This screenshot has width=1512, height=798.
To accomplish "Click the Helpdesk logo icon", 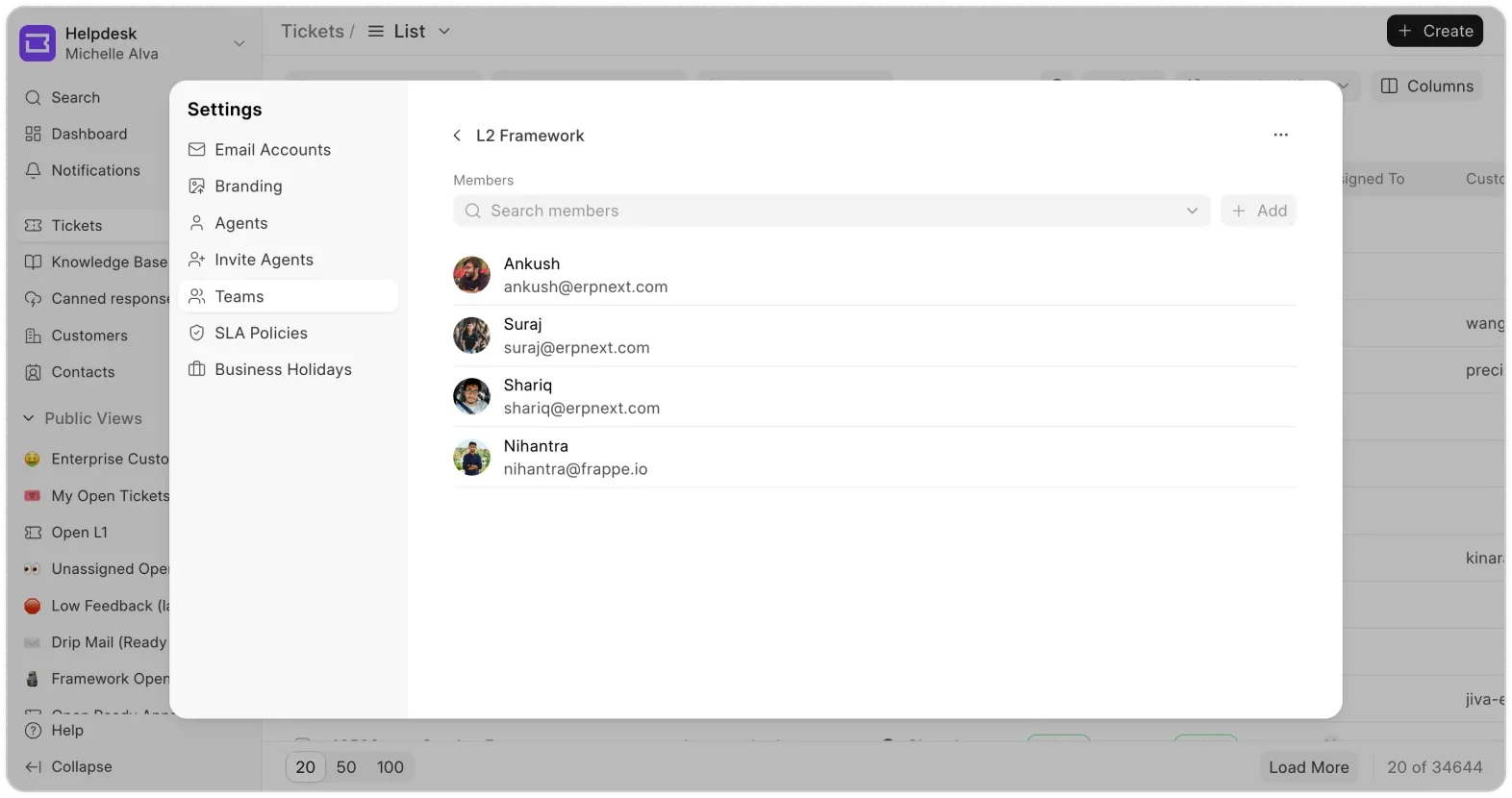I will point(38,43).
